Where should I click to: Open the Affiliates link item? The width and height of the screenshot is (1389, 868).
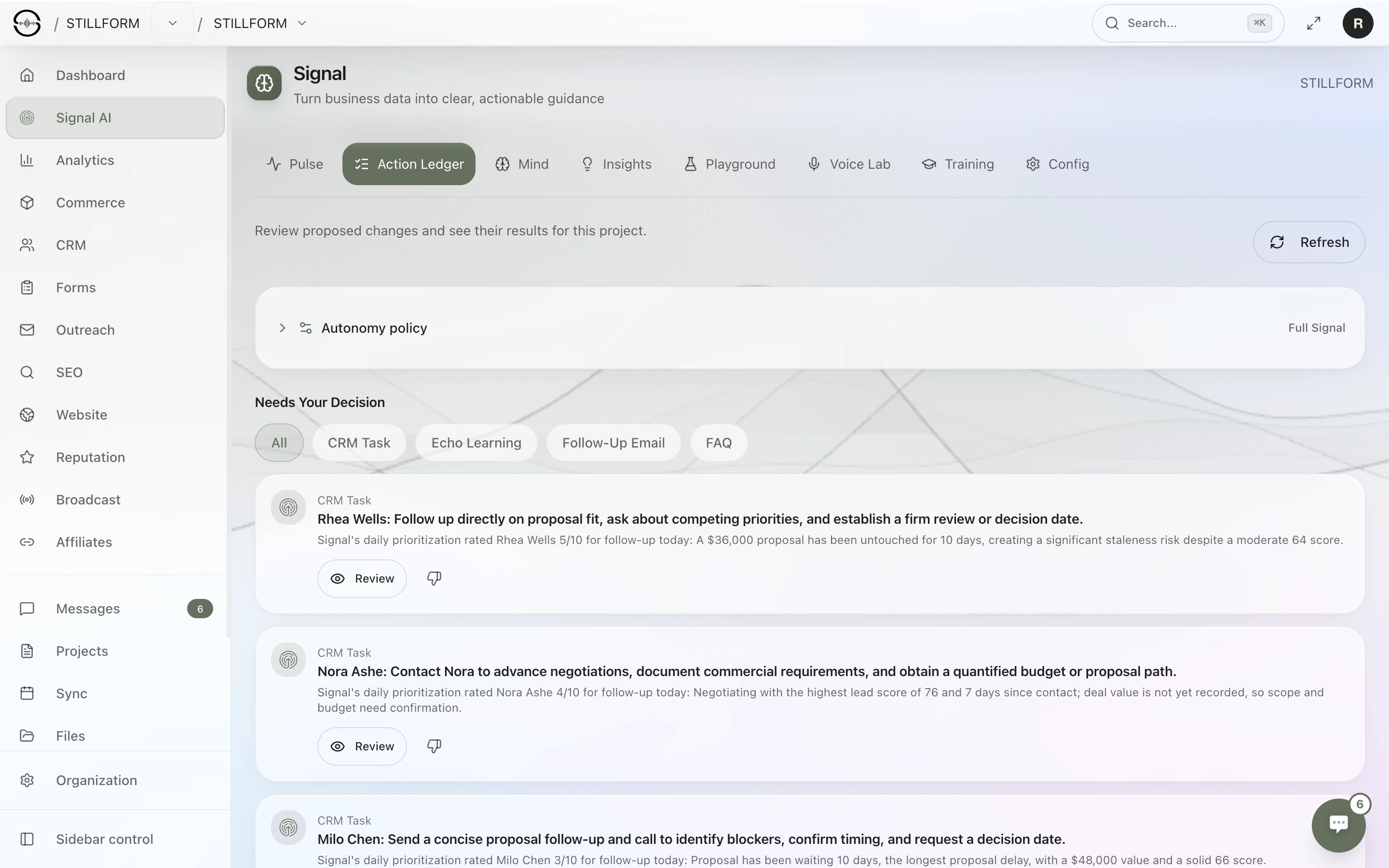click(x=115, y=542)
